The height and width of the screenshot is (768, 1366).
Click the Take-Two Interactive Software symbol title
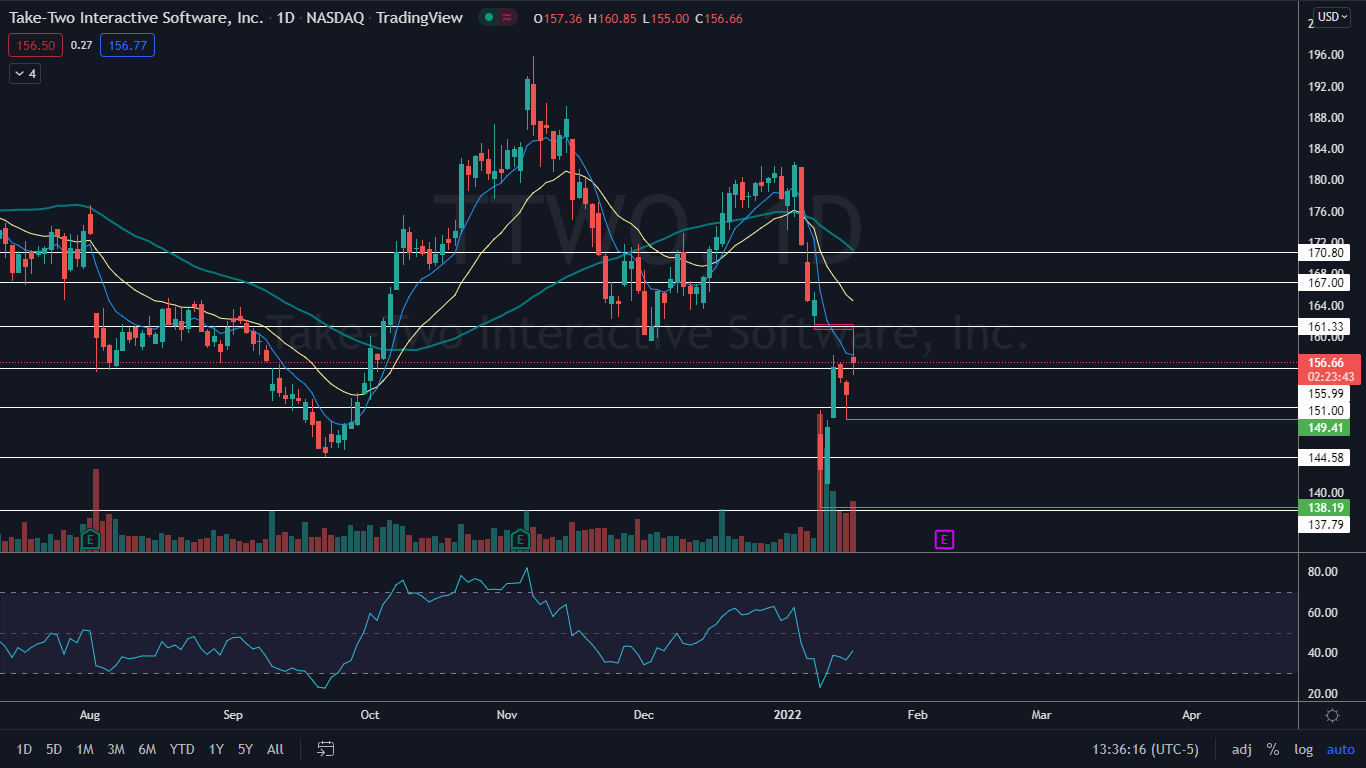[137, 18]
